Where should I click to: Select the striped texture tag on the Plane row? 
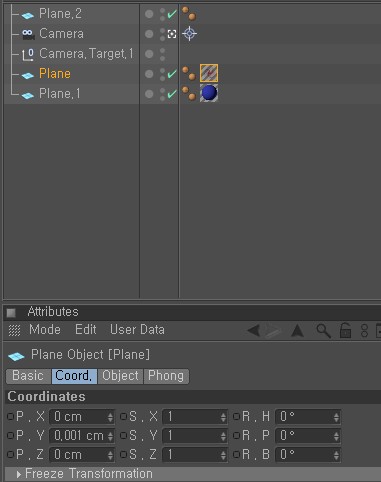(x=209, y=73)
